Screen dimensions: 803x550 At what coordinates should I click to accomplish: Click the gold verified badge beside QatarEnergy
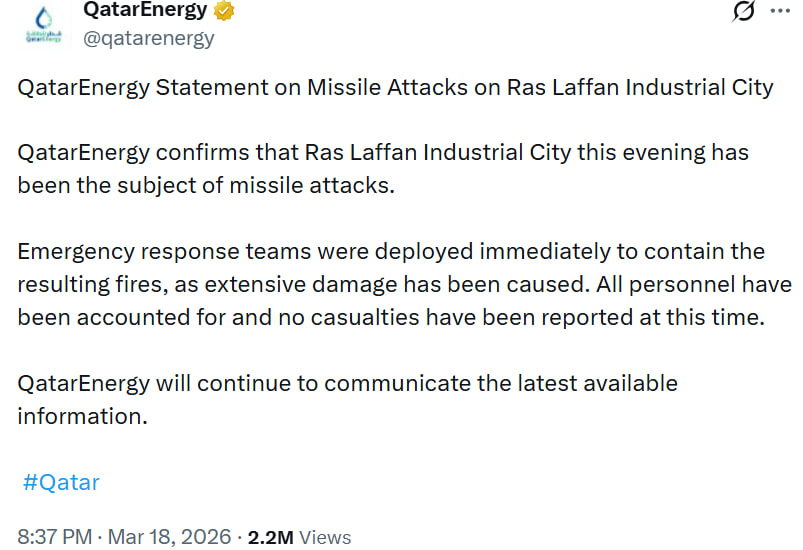[x=227, y=11]
